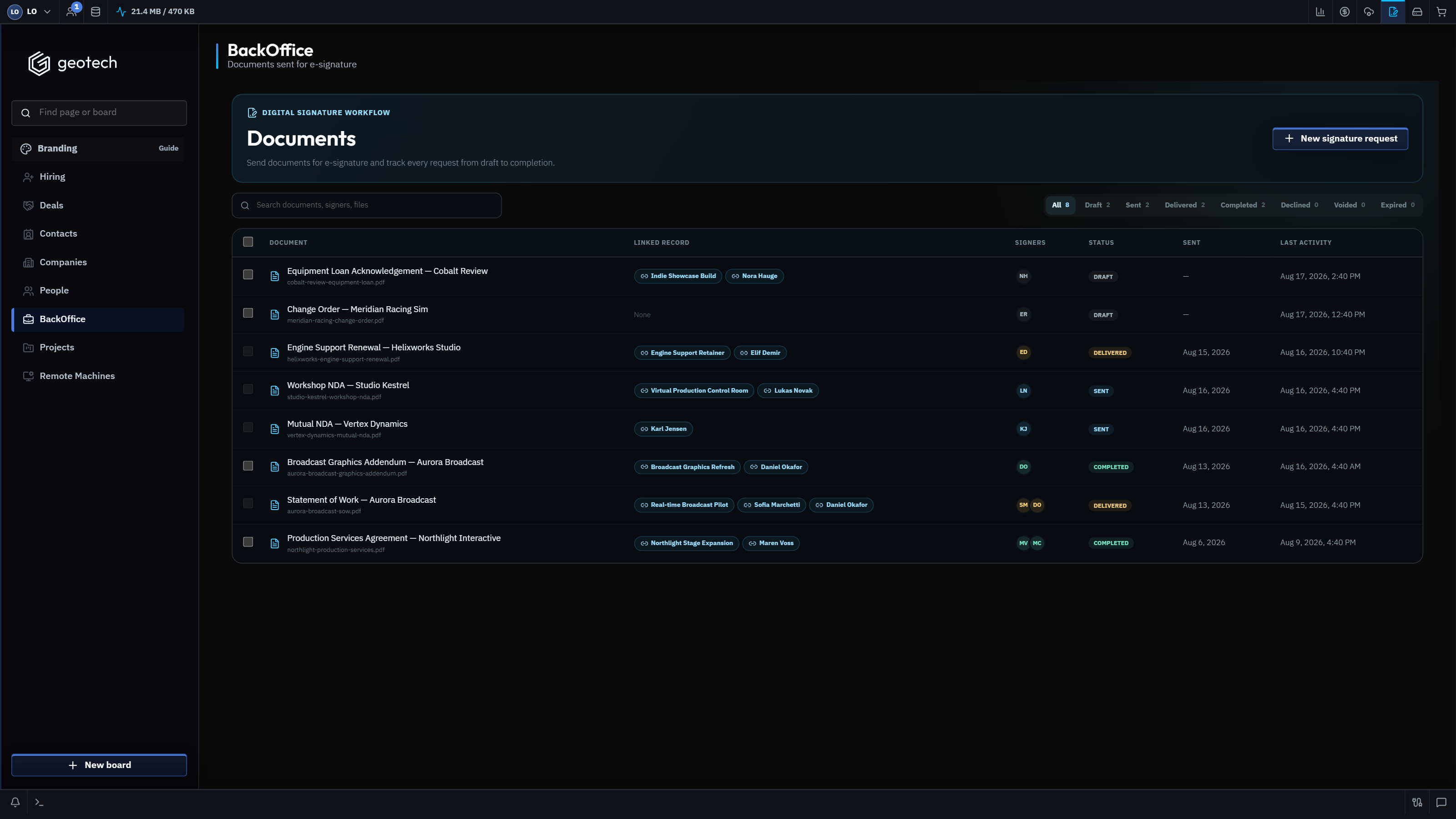This screenshot has width=1456, height=819.
Task: Expand the LO workspace dropdown
Action: click(x=30, y=11)
